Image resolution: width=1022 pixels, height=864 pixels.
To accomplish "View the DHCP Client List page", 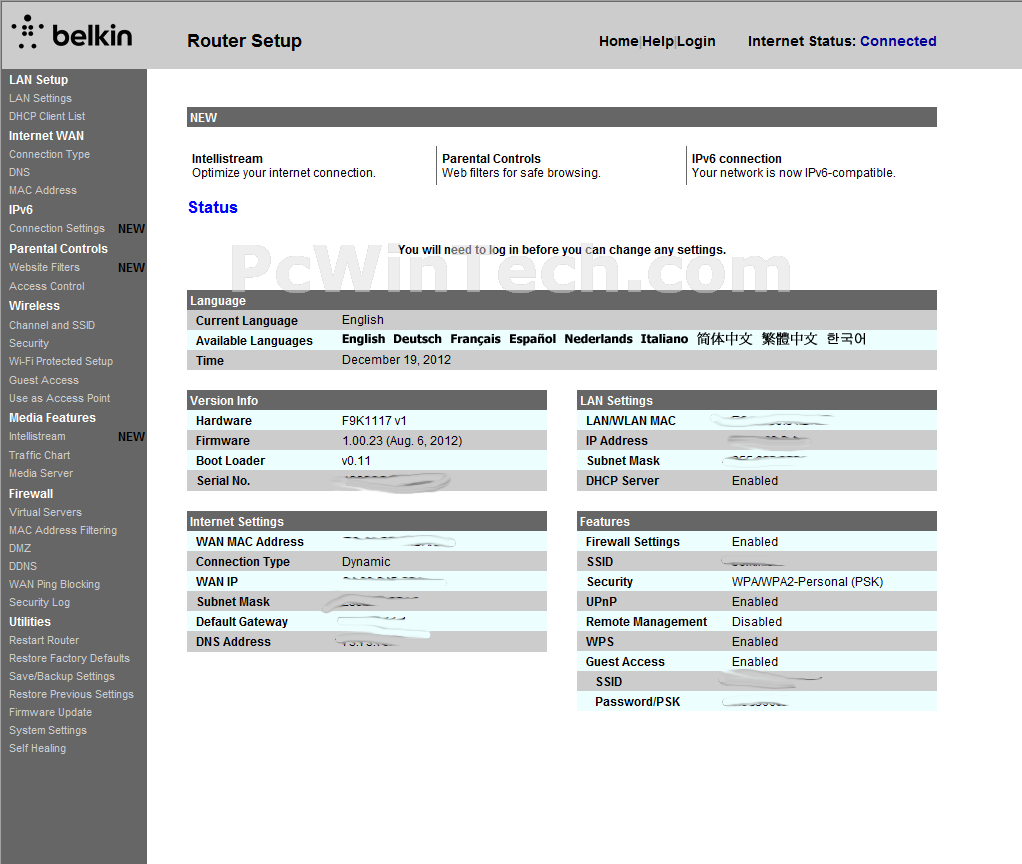I will pos(47,116).
